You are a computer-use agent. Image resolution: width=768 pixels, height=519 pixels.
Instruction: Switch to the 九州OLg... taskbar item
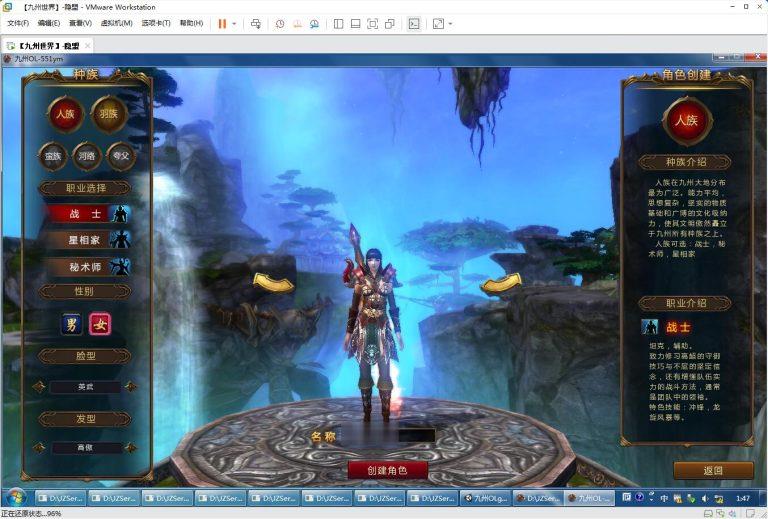tap(486, 498)
